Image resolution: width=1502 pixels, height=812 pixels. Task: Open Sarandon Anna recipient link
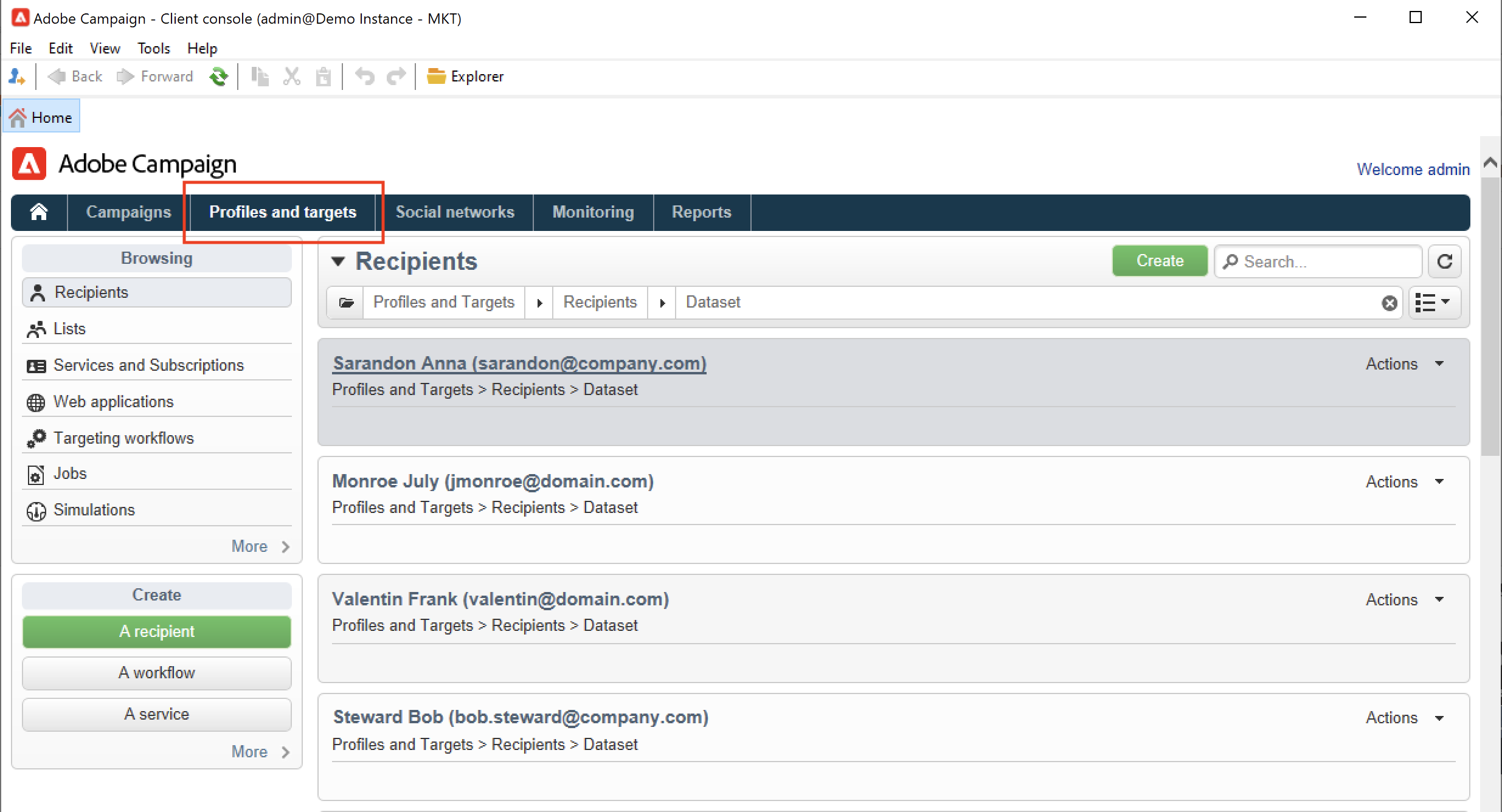[519, 363]
